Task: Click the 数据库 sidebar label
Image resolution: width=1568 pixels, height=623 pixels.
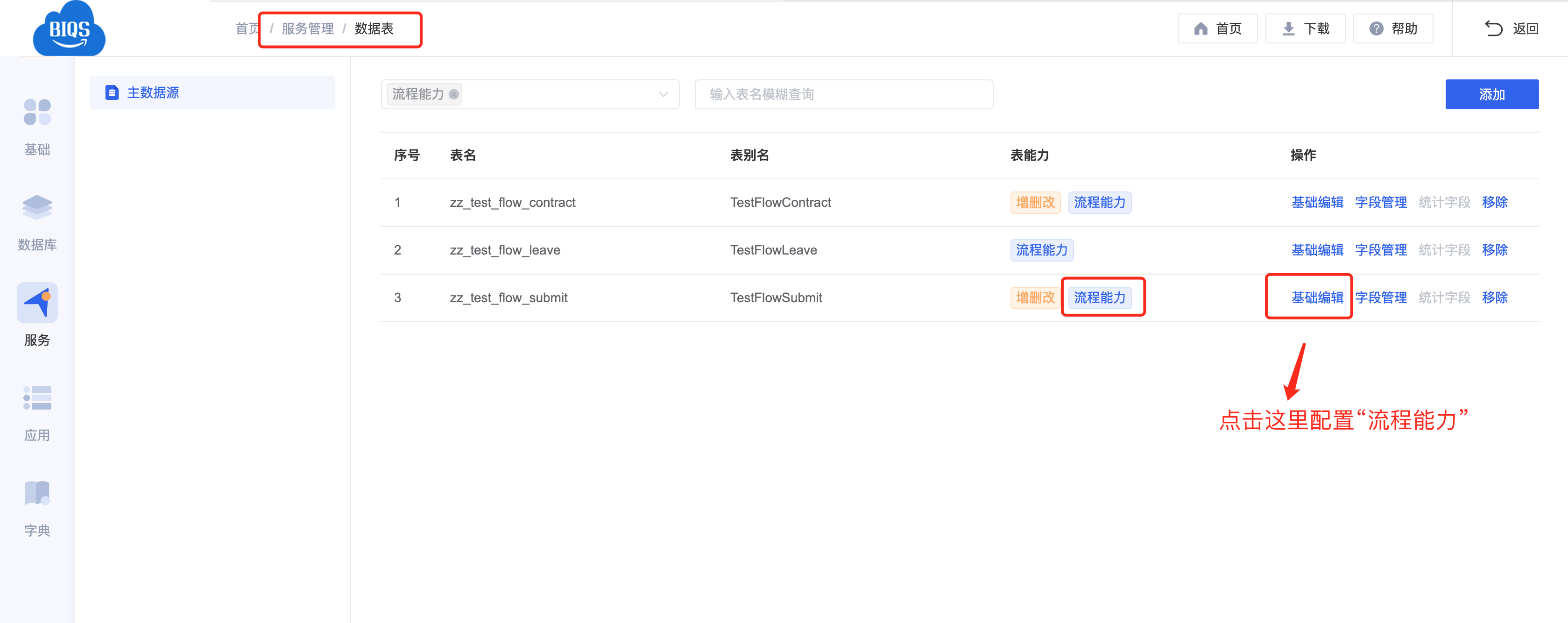Action: (37, 244)
